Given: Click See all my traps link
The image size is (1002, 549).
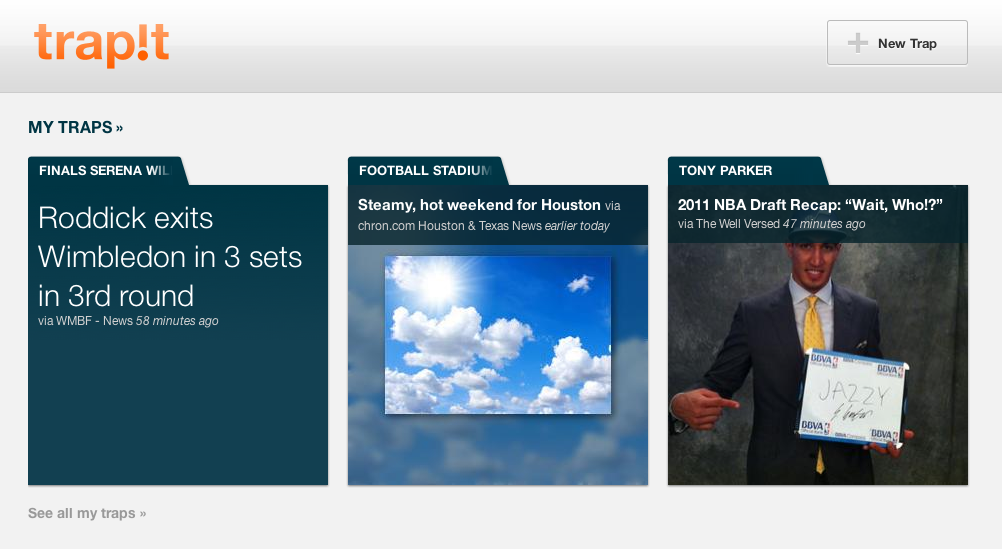Looking at the screenshot, I should click(x=87, y=513).
